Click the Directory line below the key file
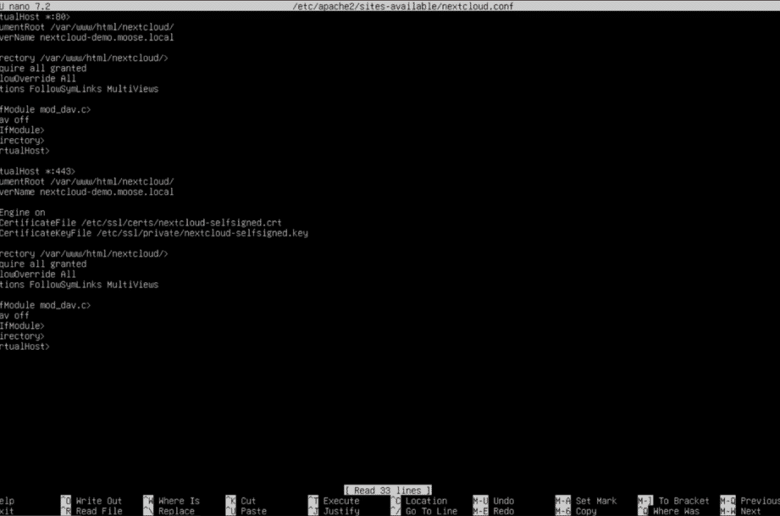The image size is (780, 516). pyautogui.click(x=84, y=254)
